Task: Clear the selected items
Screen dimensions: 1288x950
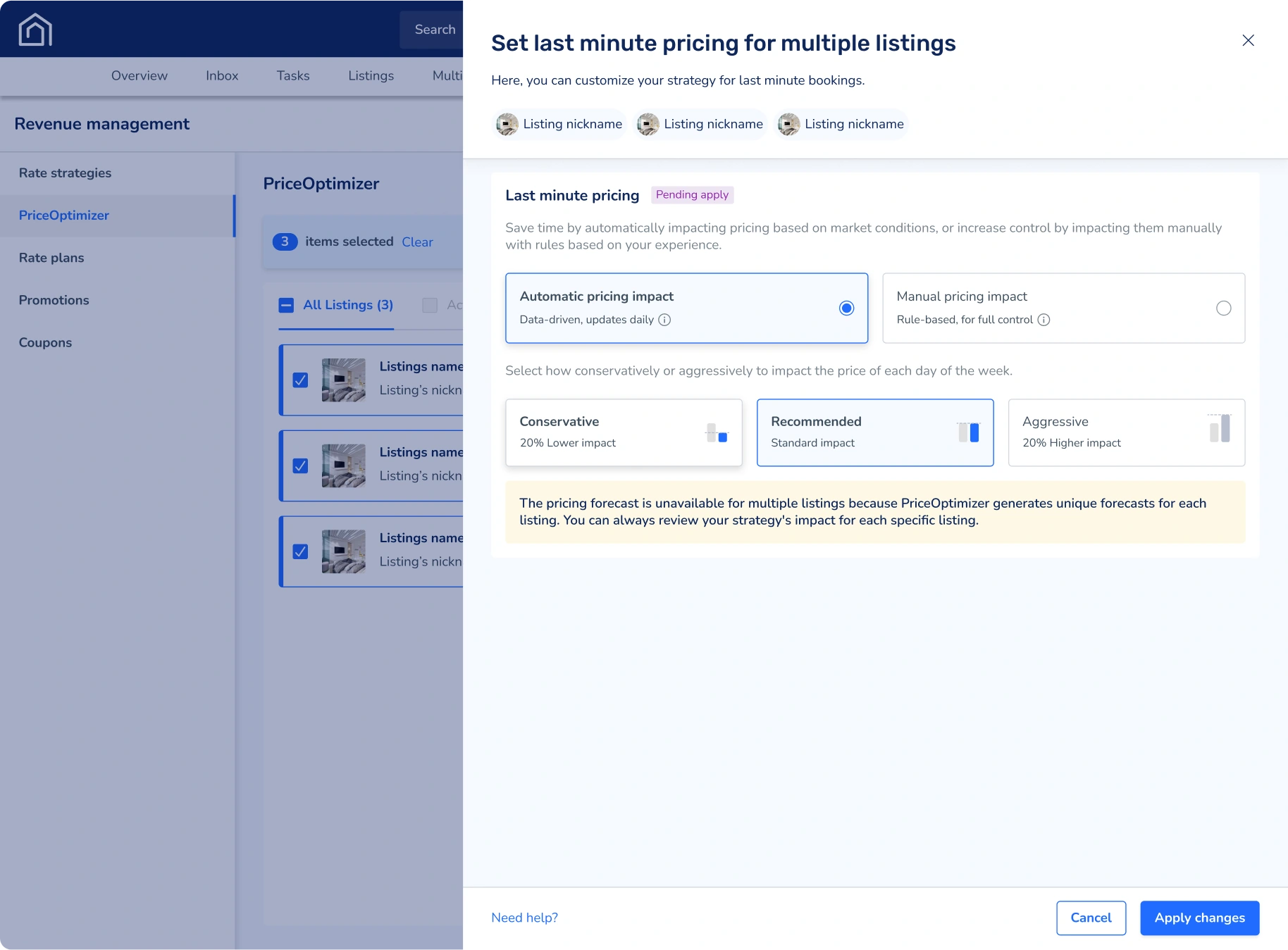Action: (x=417, y=242)
